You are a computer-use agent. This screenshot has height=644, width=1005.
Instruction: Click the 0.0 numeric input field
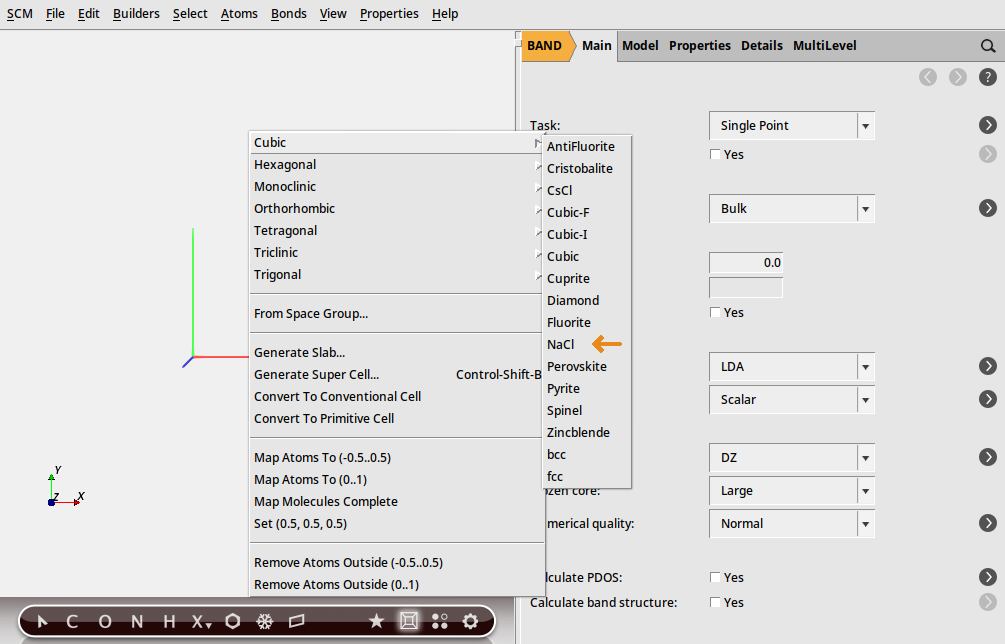click(x=745, y=262)
